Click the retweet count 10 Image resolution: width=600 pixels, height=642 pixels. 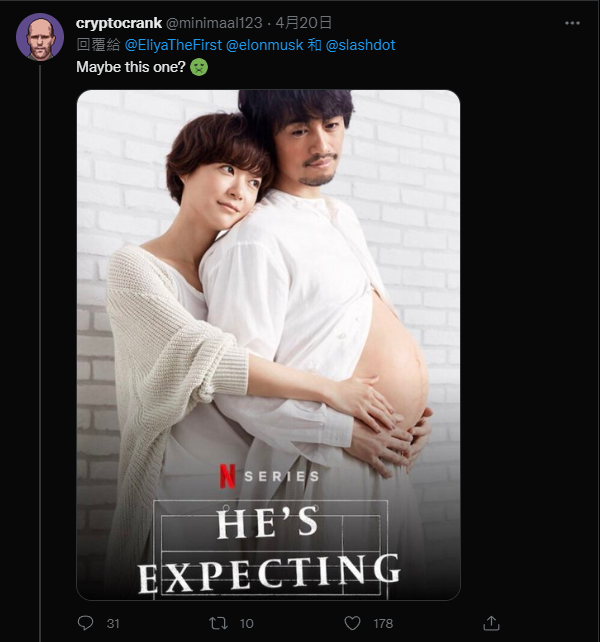point(246,623)
